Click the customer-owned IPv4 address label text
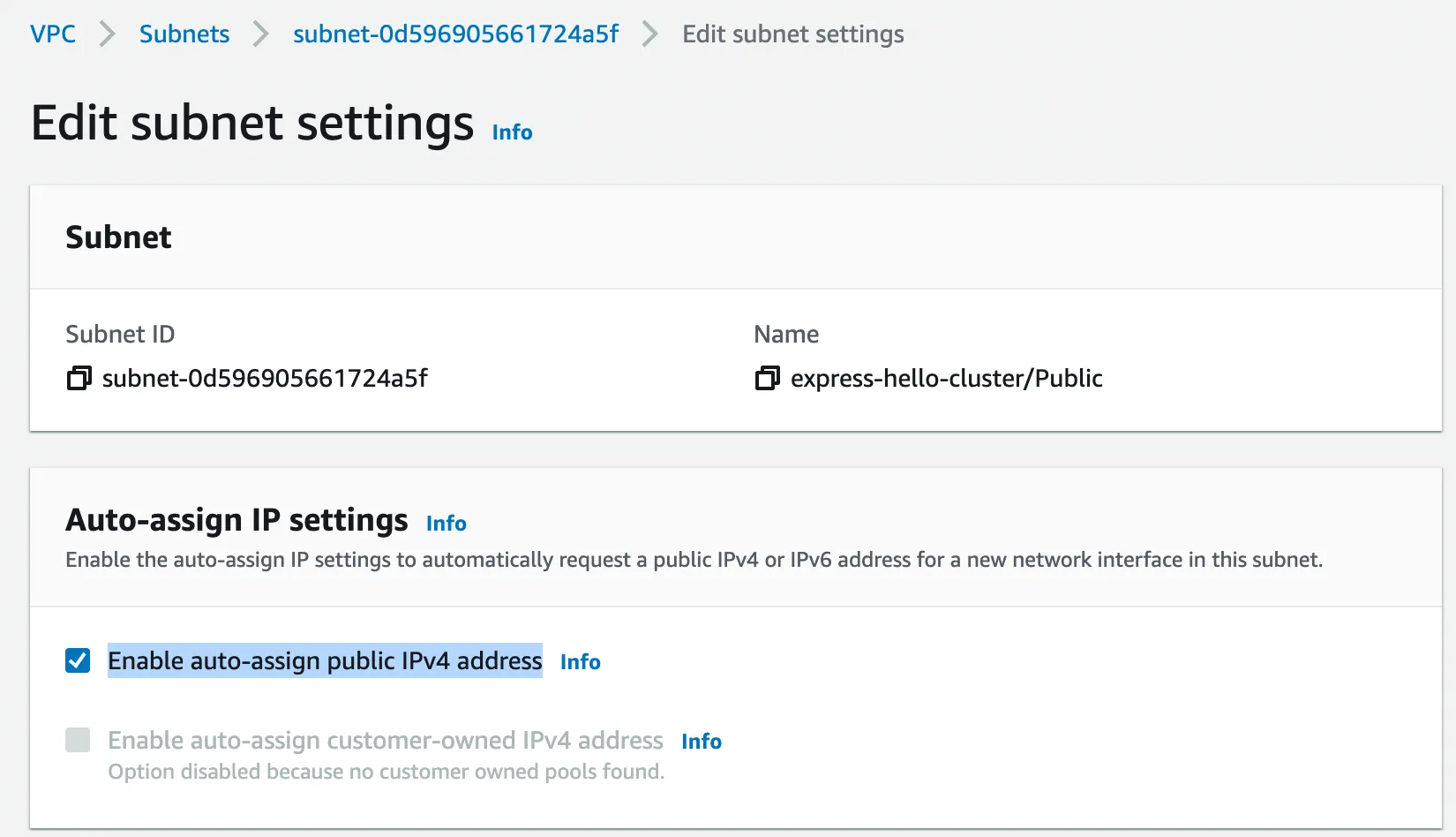 tap(385, 740)
